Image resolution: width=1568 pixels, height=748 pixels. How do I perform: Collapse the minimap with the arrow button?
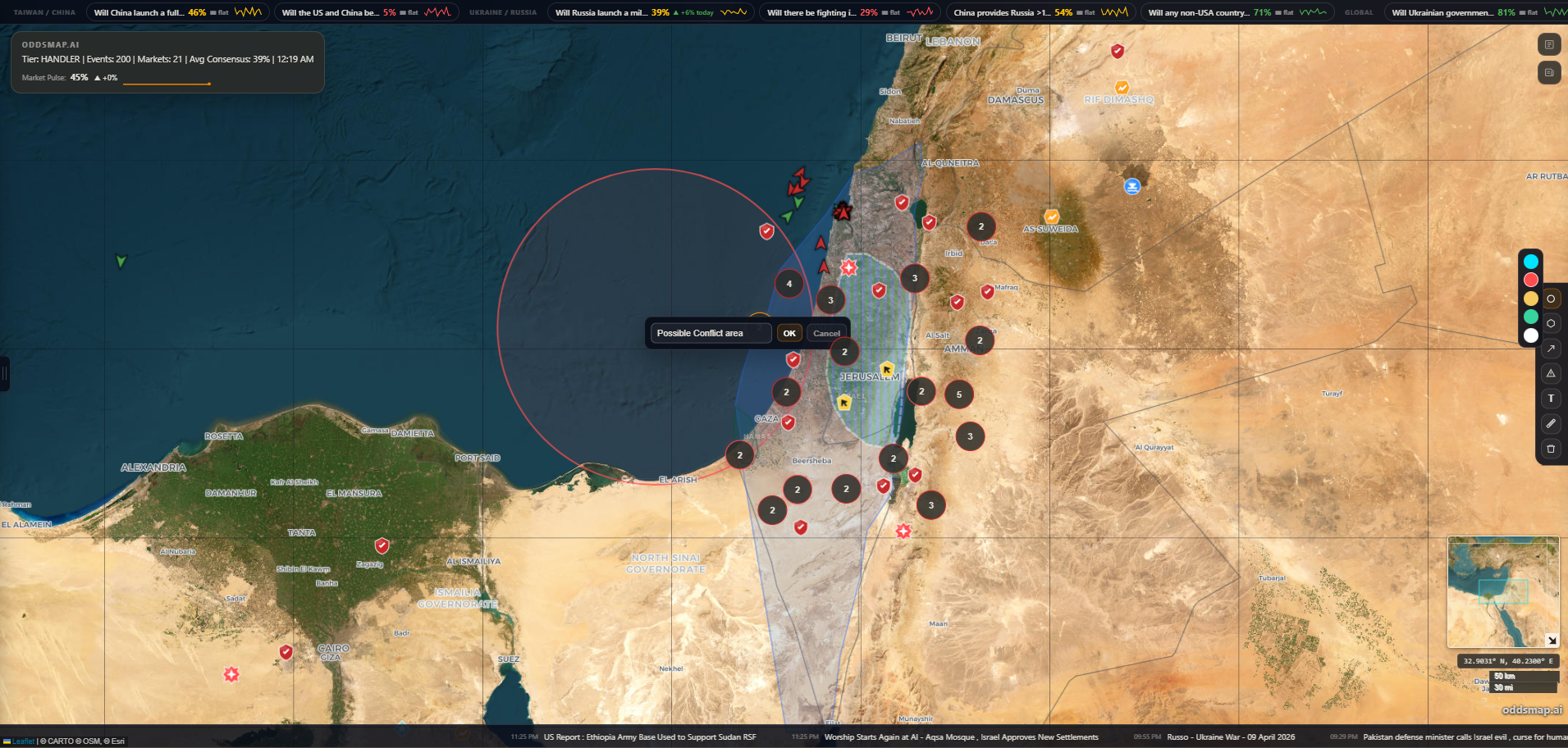[x=1551, y=640]
